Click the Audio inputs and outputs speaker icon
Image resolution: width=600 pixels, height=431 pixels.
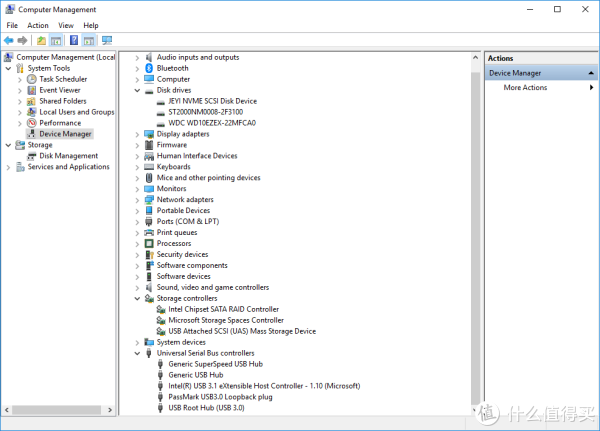pos(149,57)
